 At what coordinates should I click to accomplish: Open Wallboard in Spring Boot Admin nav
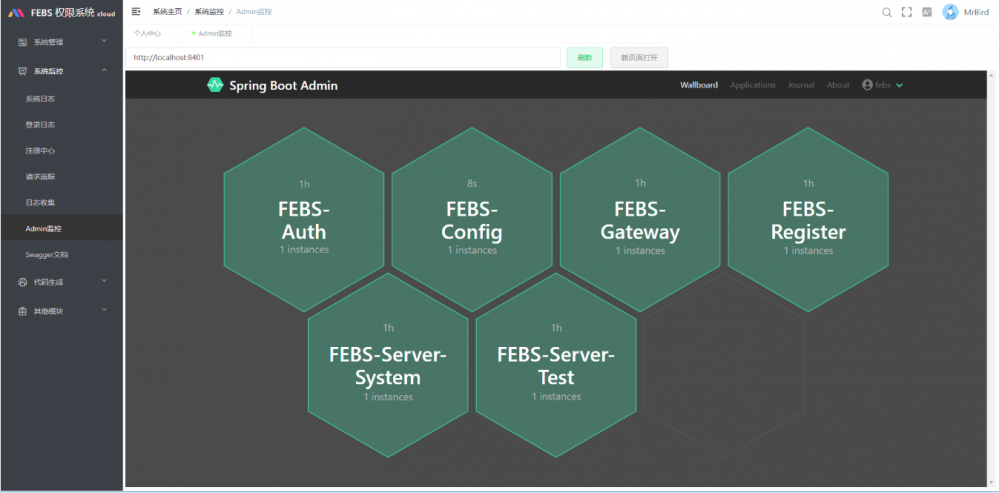pos(699,85)
